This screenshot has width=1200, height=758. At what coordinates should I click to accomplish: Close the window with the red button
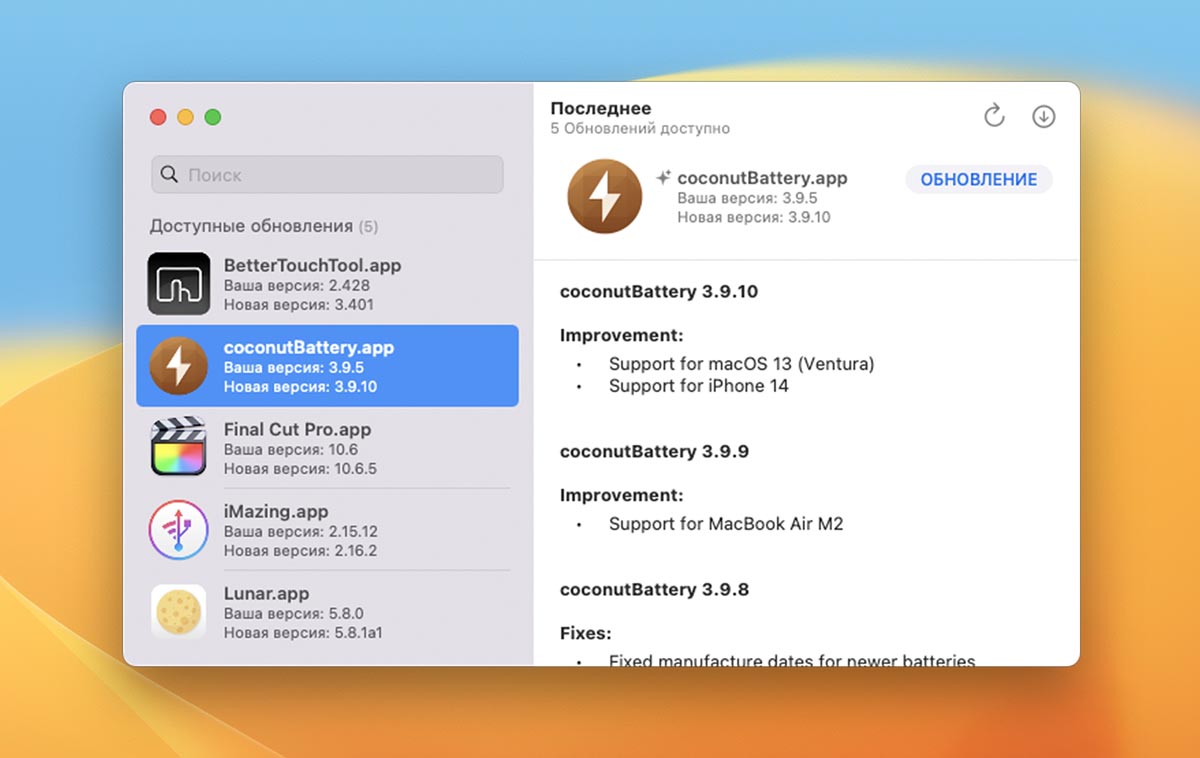(158, 117)
